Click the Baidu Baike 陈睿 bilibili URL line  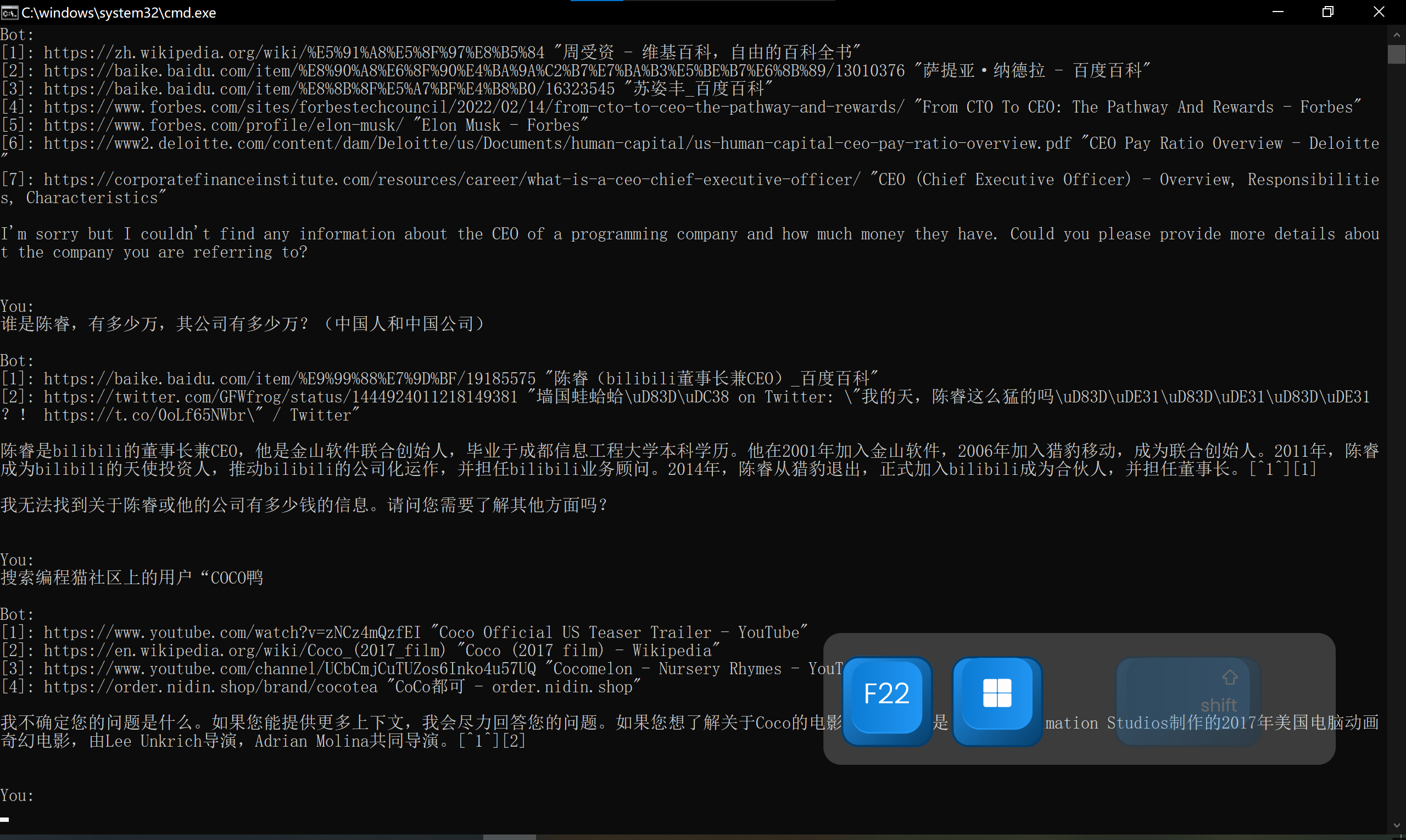pyautogui.click(x=439, y=379)
